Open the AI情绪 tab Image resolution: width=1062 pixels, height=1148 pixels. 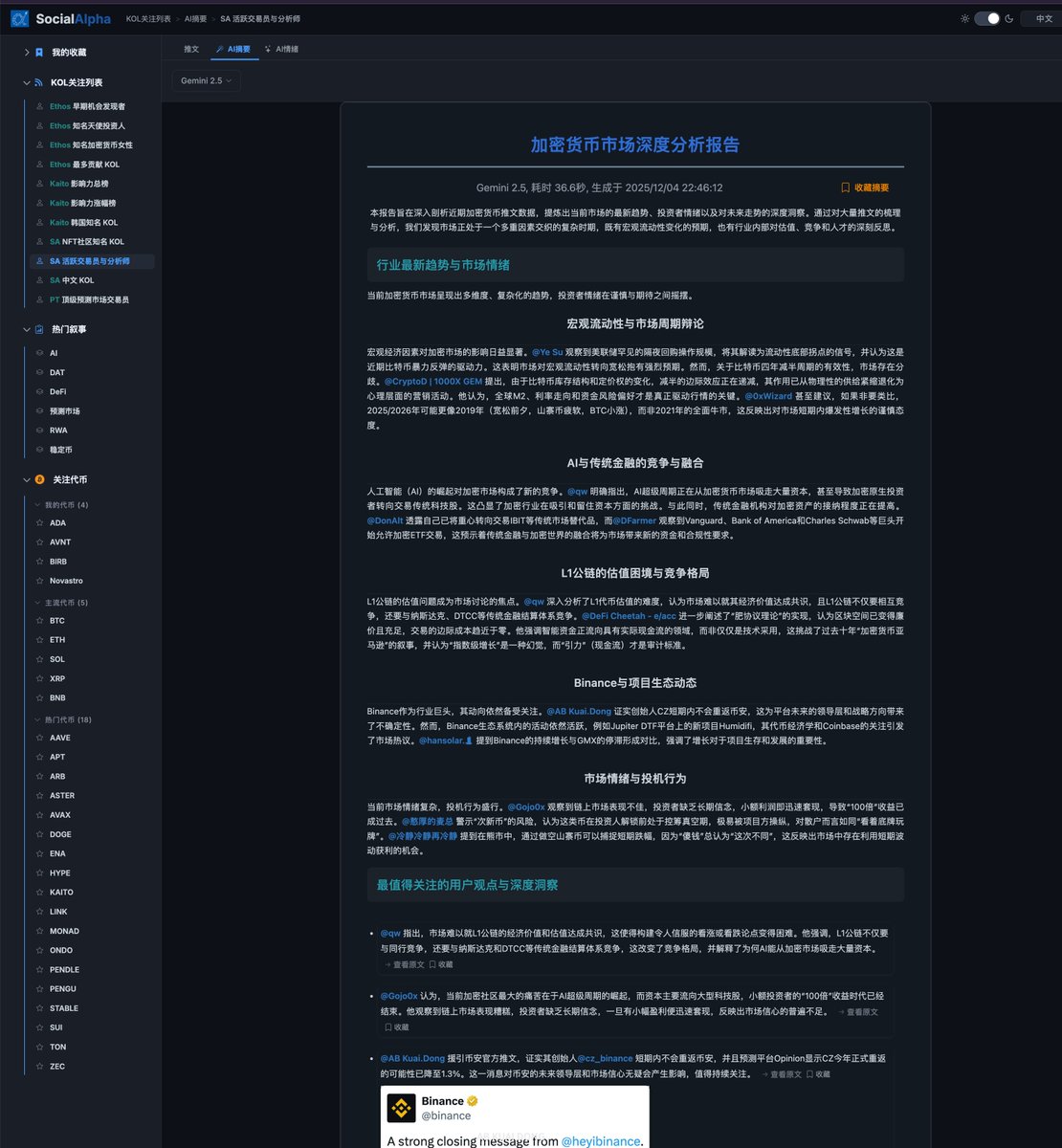pyautogui.click(x=282, y=49)
